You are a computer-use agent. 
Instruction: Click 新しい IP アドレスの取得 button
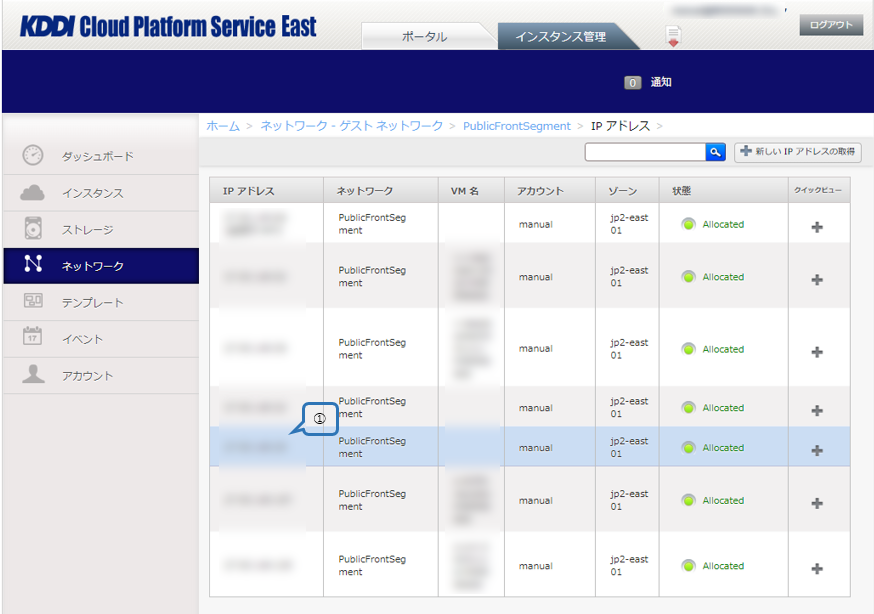point(798,152)
